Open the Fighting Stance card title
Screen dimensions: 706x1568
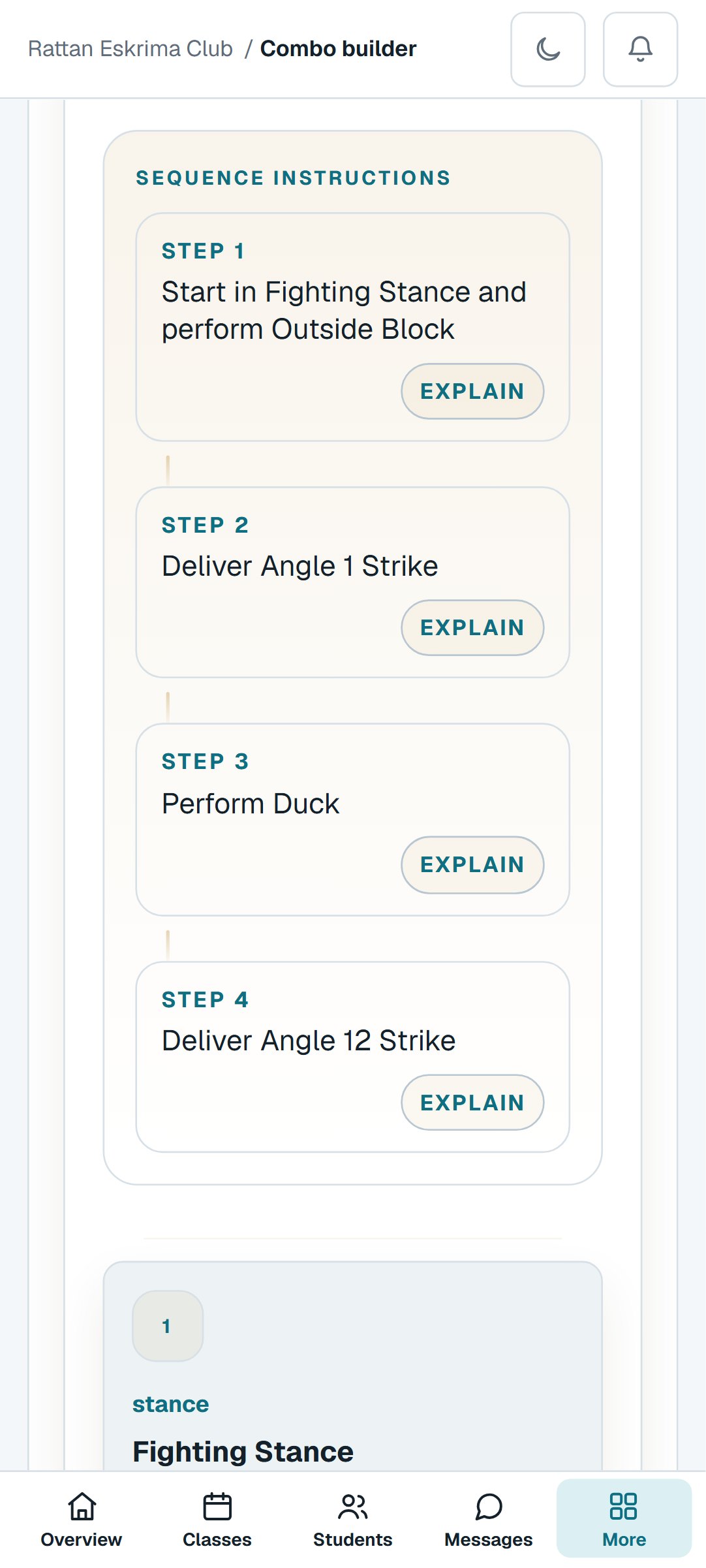pyautogui.click(x=243, y=1452)
